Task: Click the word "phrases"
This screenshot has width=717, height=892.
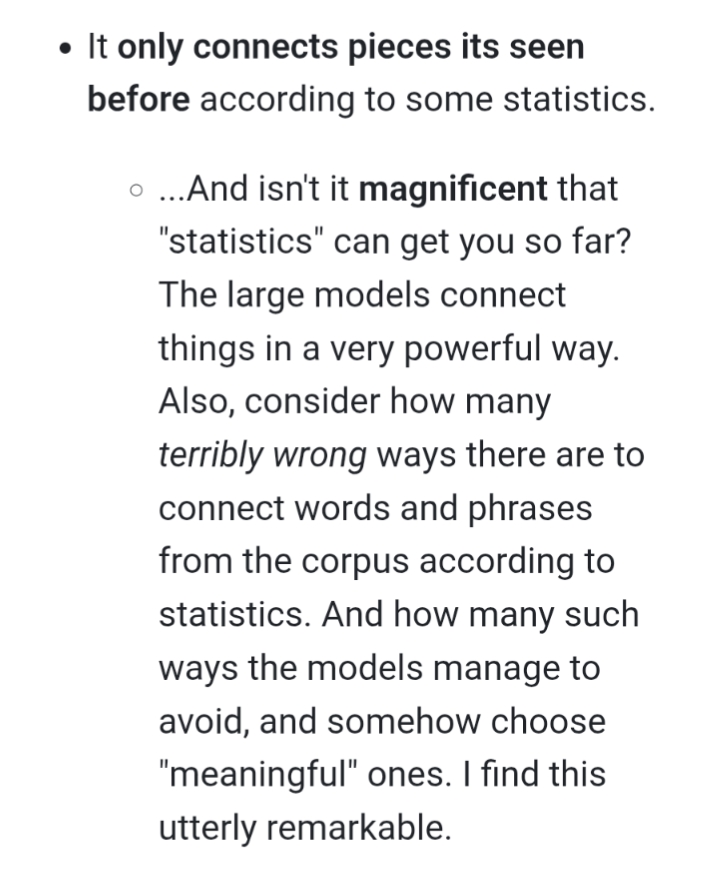Action: (x=531, y=508)
